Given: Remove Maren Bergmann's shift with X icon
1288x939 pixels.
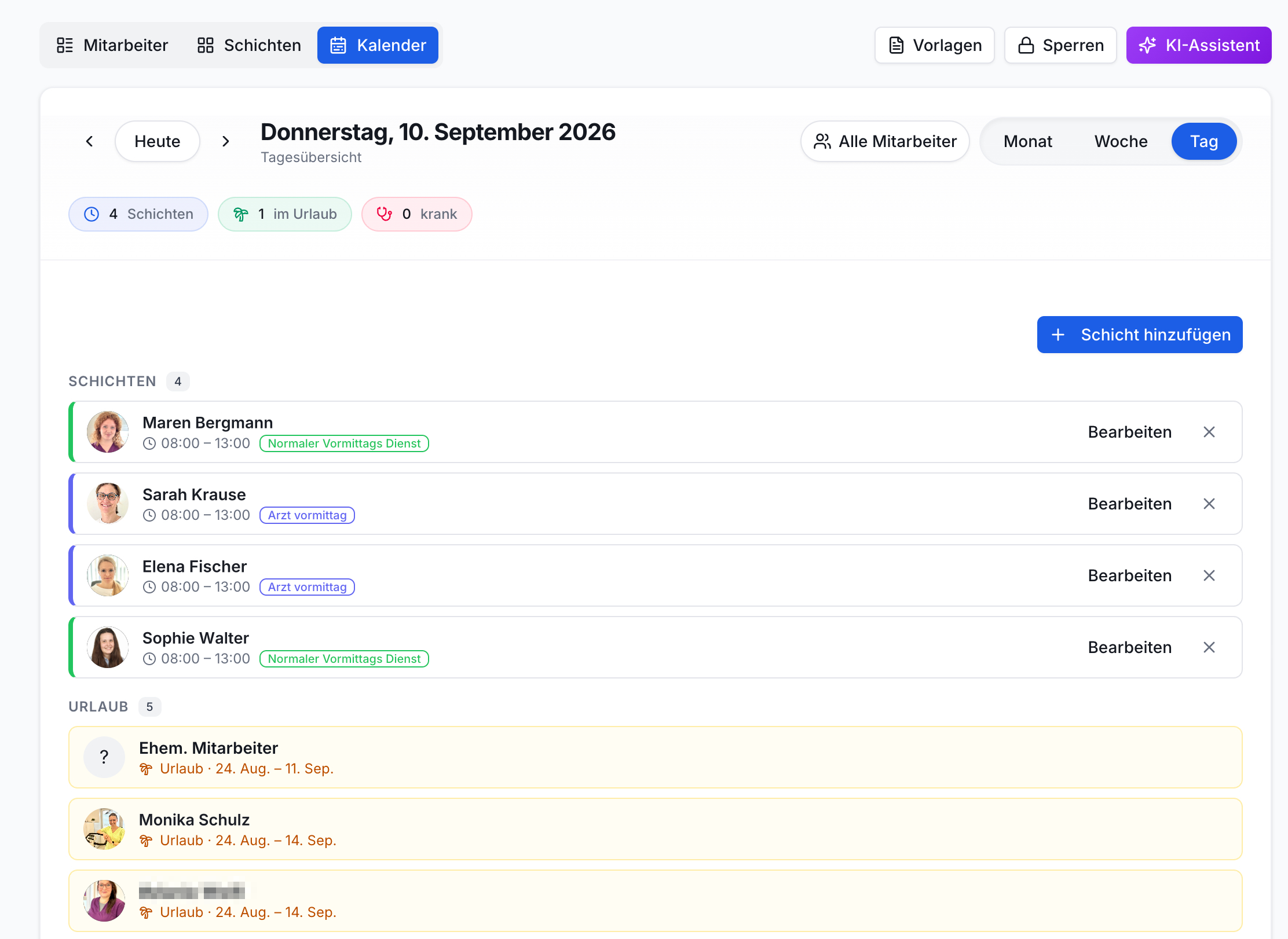Looking at the screenshot, I should click(1209, 432).
